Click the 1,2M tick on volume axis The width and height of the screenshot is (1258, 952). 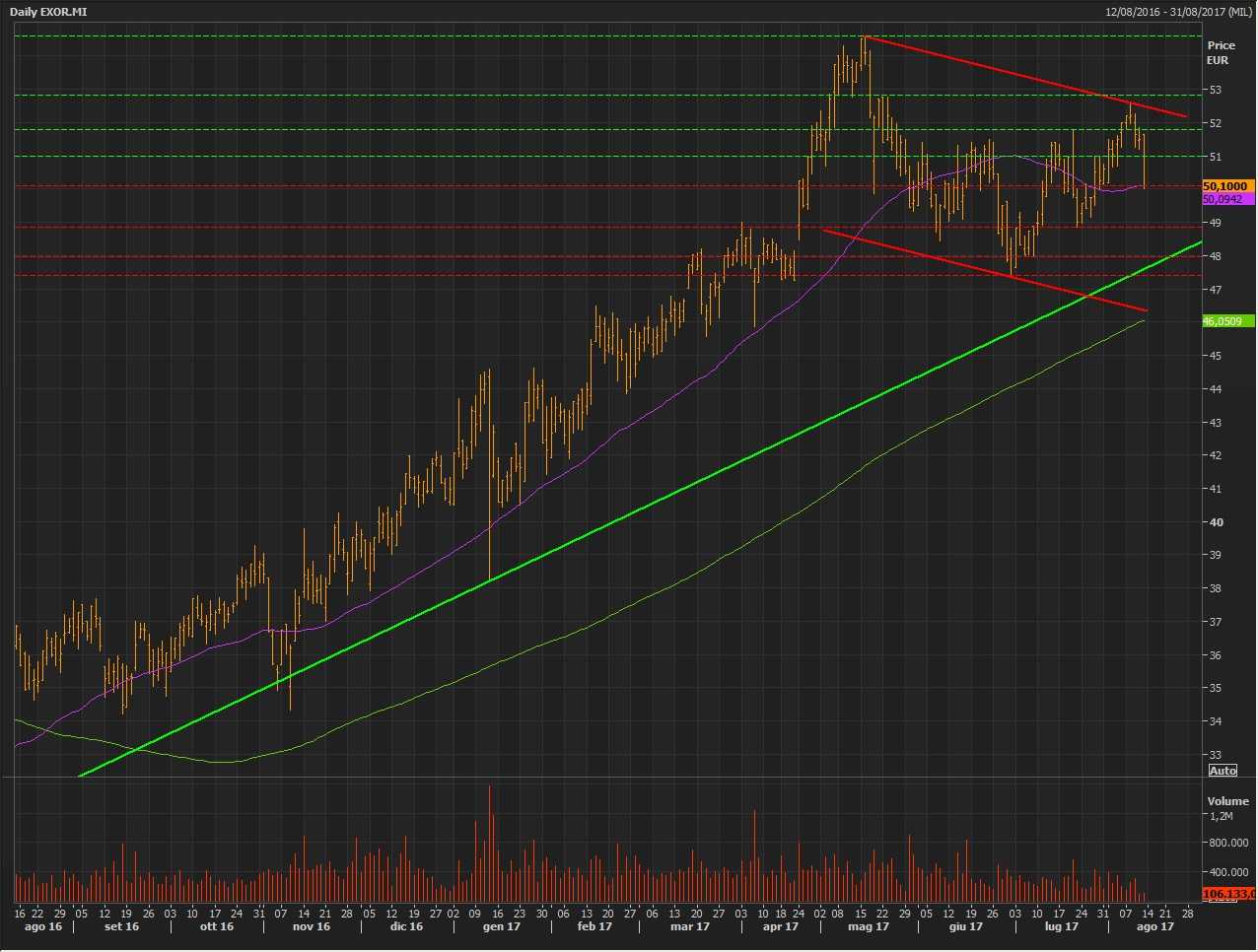(1221, 817)
